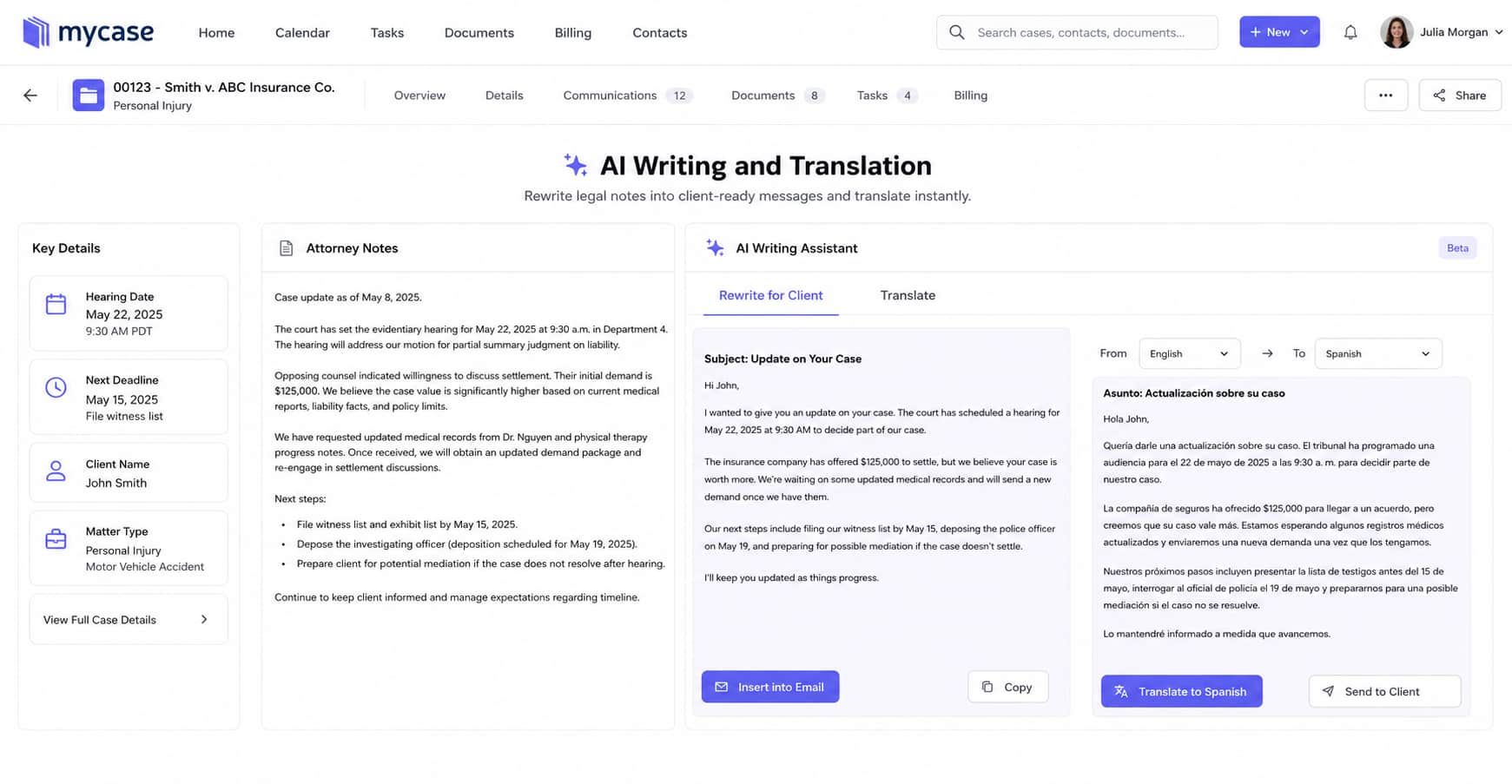Click the Attorney Notes document icon

click(286, 248)
